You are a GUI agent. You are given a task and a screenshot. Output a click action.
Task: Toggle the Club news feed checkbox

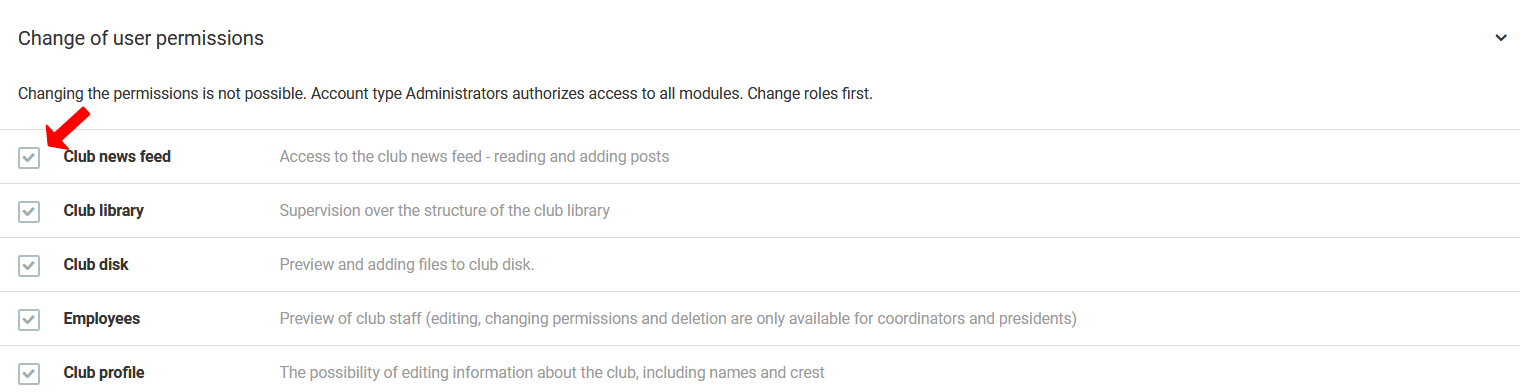point(29,158)
